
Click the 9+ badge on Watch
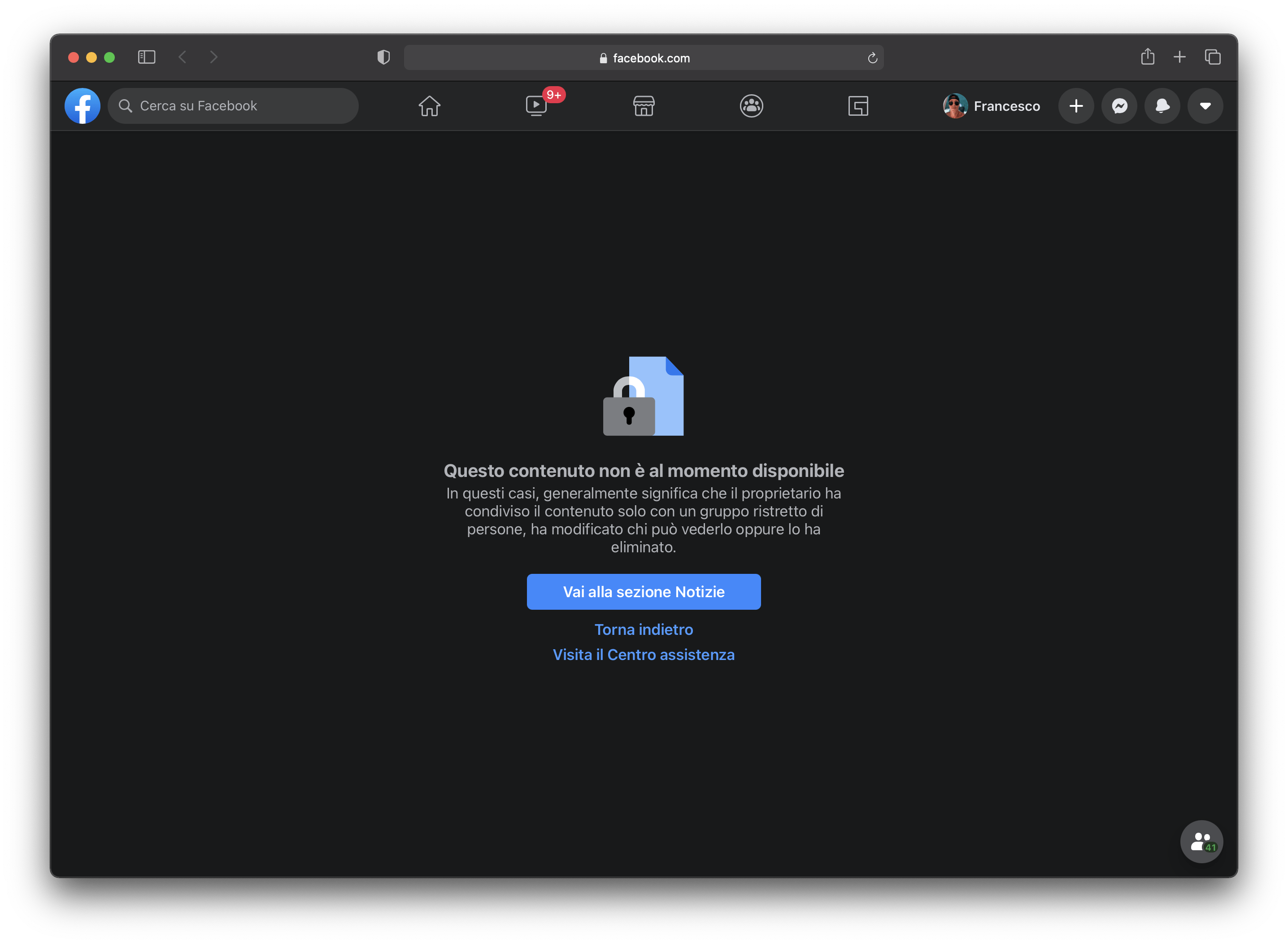coord(553,95)
